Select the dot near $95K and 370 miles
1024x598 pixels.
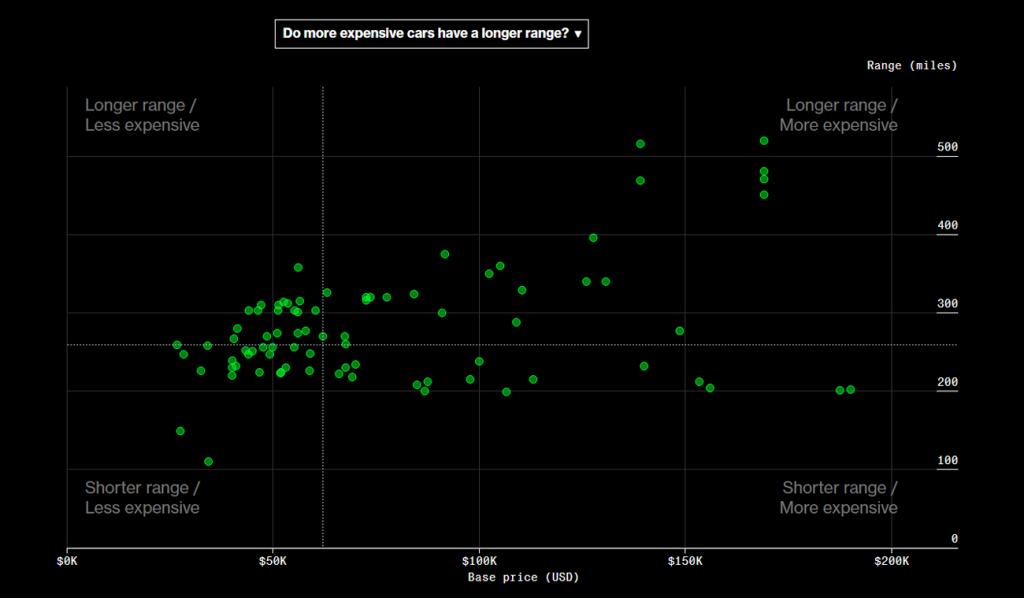444,254
